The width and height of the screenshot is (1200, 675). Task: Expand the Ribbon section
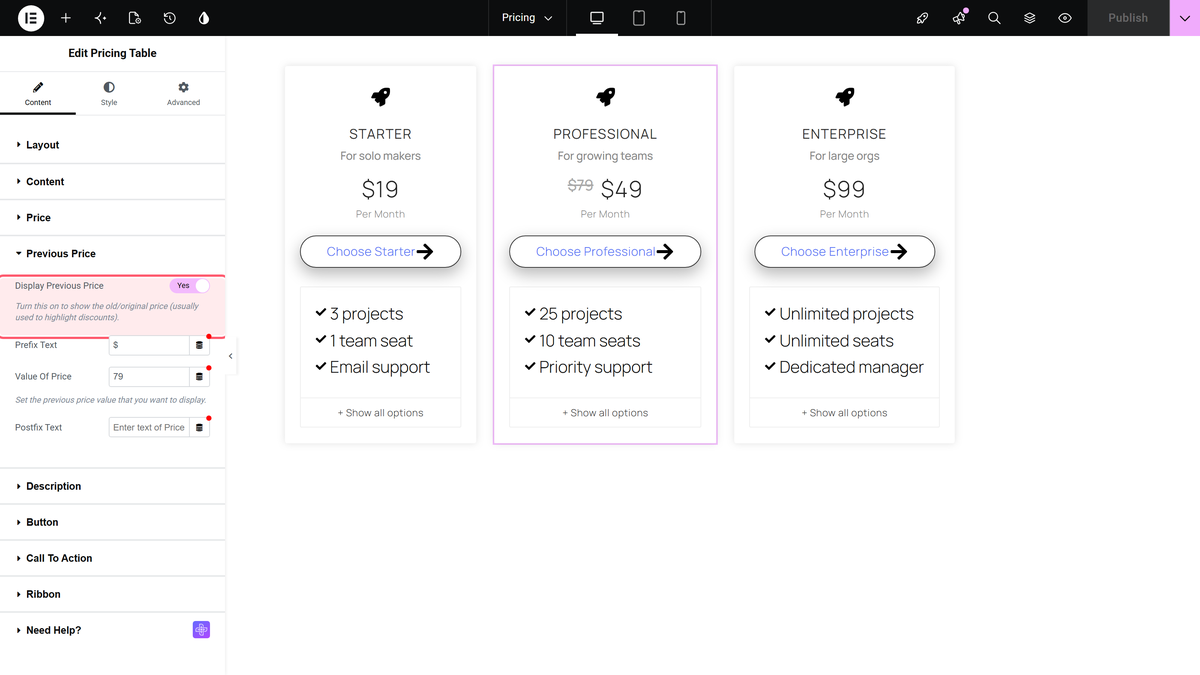click(113, 594)
